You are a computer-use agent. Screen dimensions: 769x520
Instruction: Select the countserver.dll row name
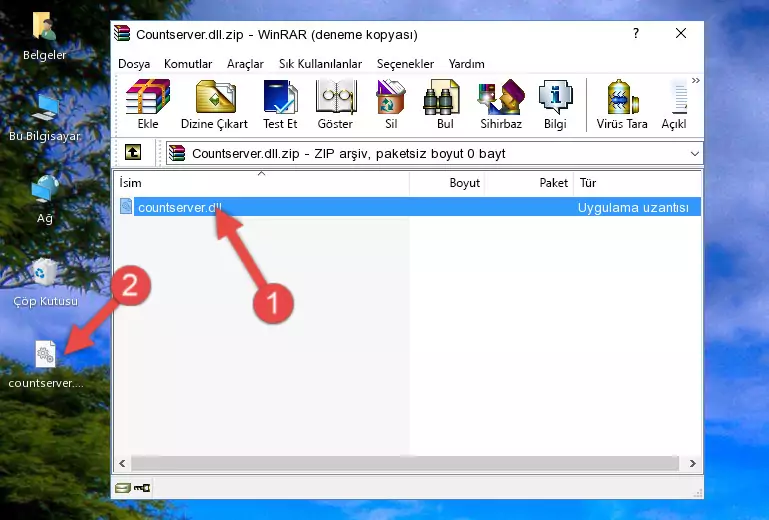(x=179, y=208)
